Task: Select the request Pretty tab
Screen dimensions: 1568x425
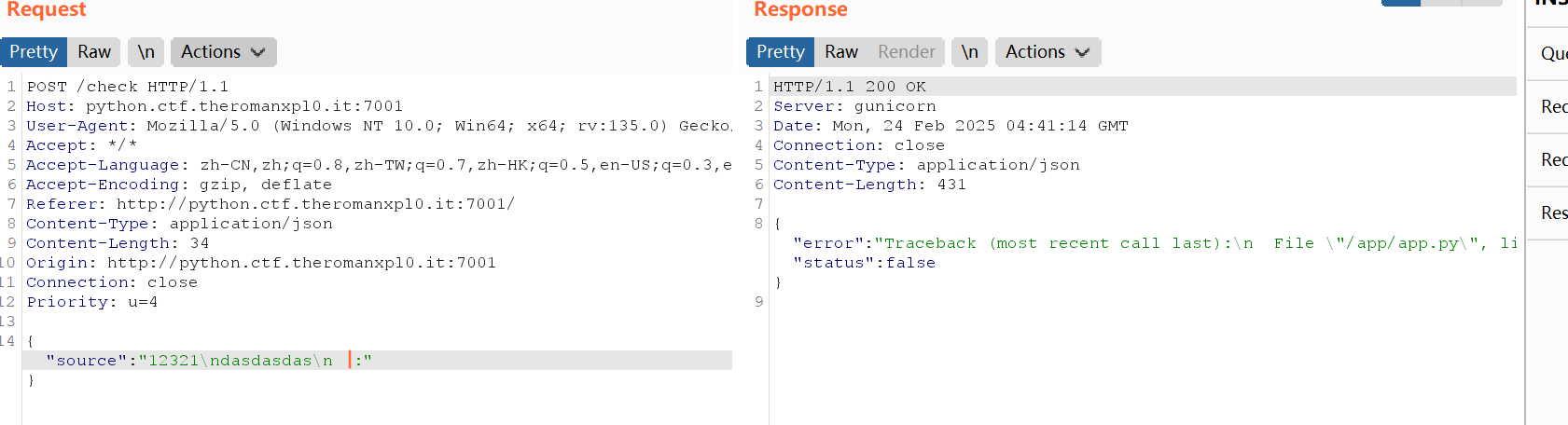Action: [x=34, y=52]
